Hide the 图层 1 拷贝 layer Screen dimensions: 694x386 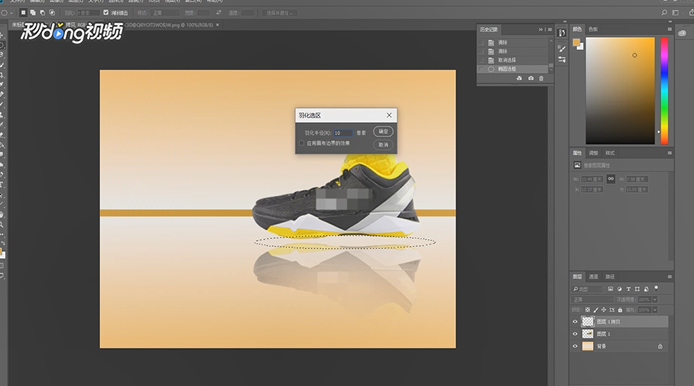click(575, 322)
